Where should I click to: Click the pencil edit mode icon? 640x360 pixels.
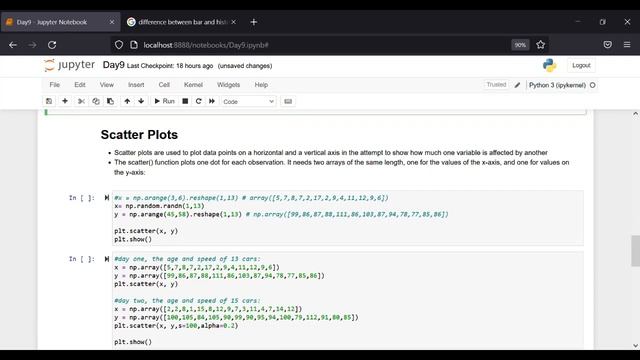[517, 85]
